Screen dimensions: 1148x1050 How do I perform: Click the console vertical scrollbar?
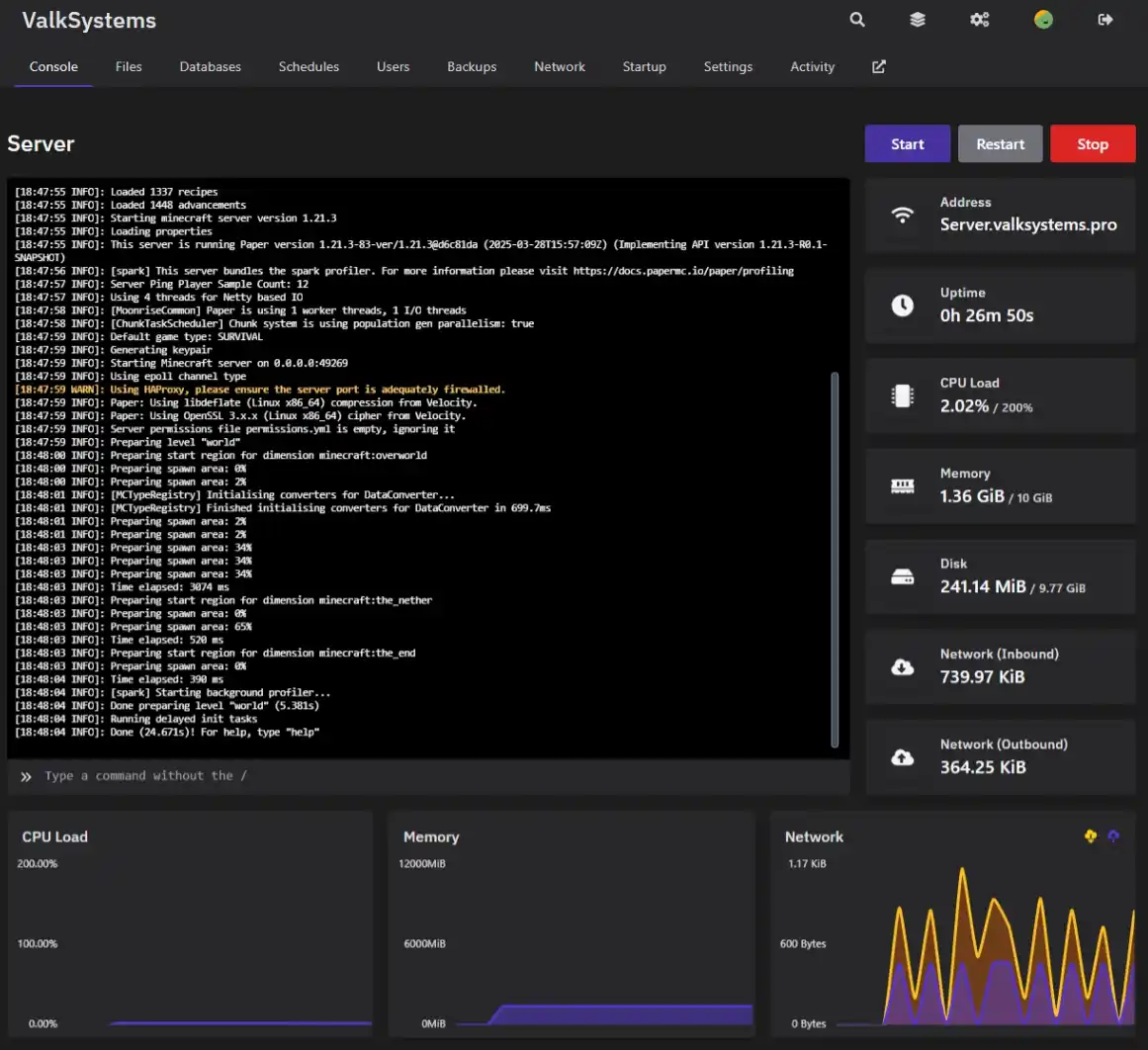(x=835, y=559)
